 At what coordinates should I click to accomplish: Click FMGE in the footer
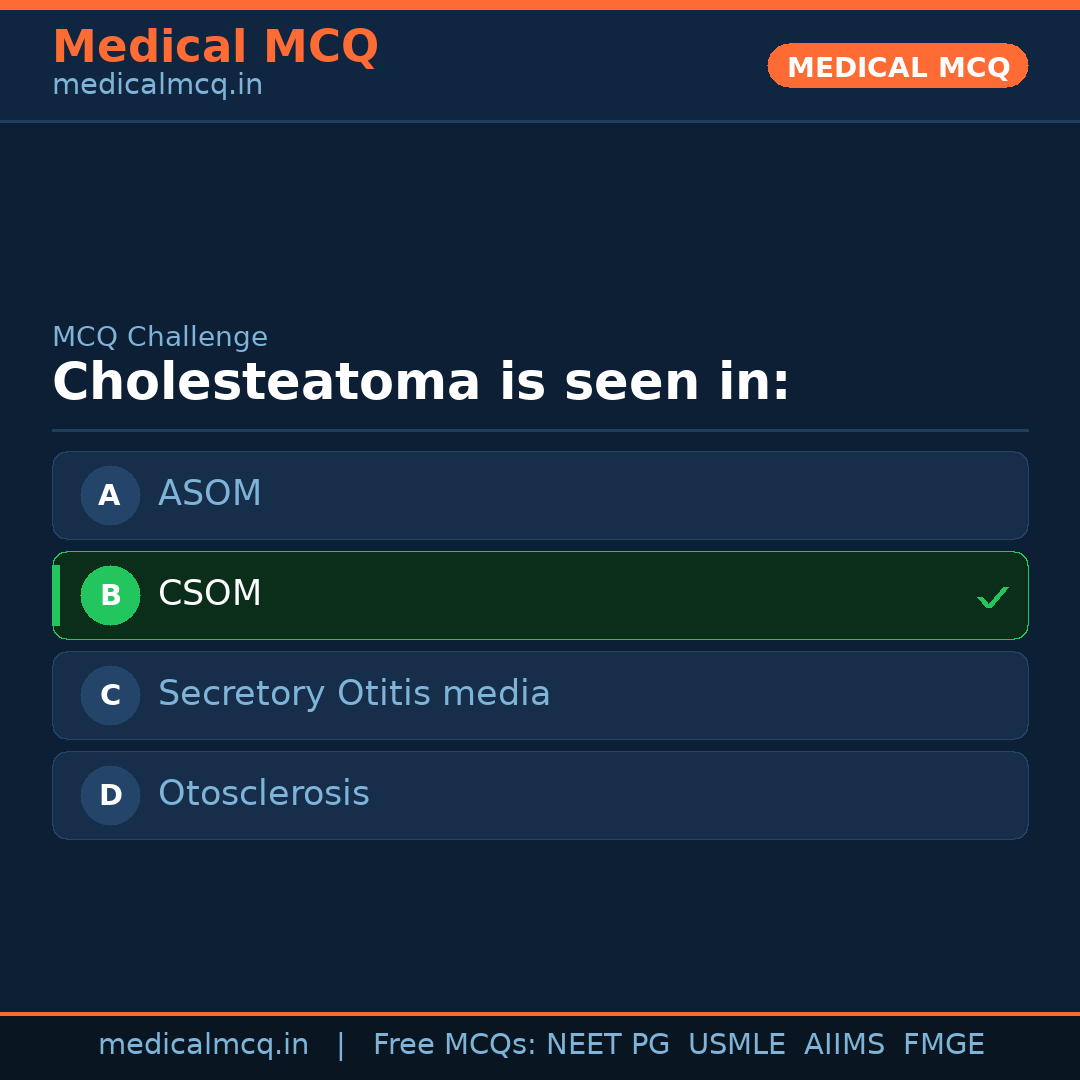tap(943, 1045)
